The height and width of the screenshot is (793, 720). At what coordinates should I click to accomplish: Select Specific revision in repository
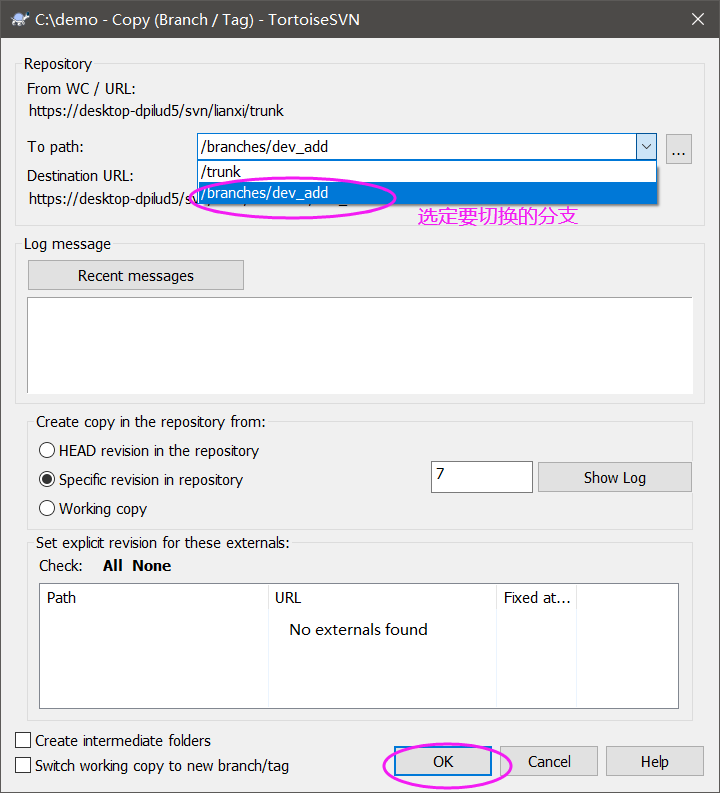[x=141, y=479]
